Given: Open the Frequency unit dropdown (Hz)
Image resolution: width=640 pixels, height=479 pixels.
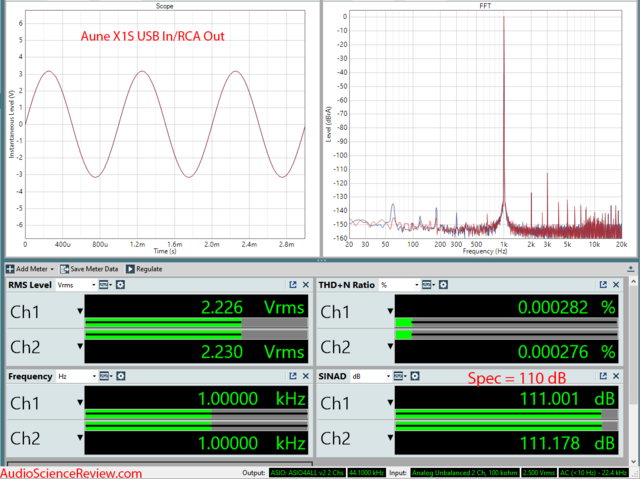Looking at the screenshot, I should pyautogui.click(x=76, y=376).
